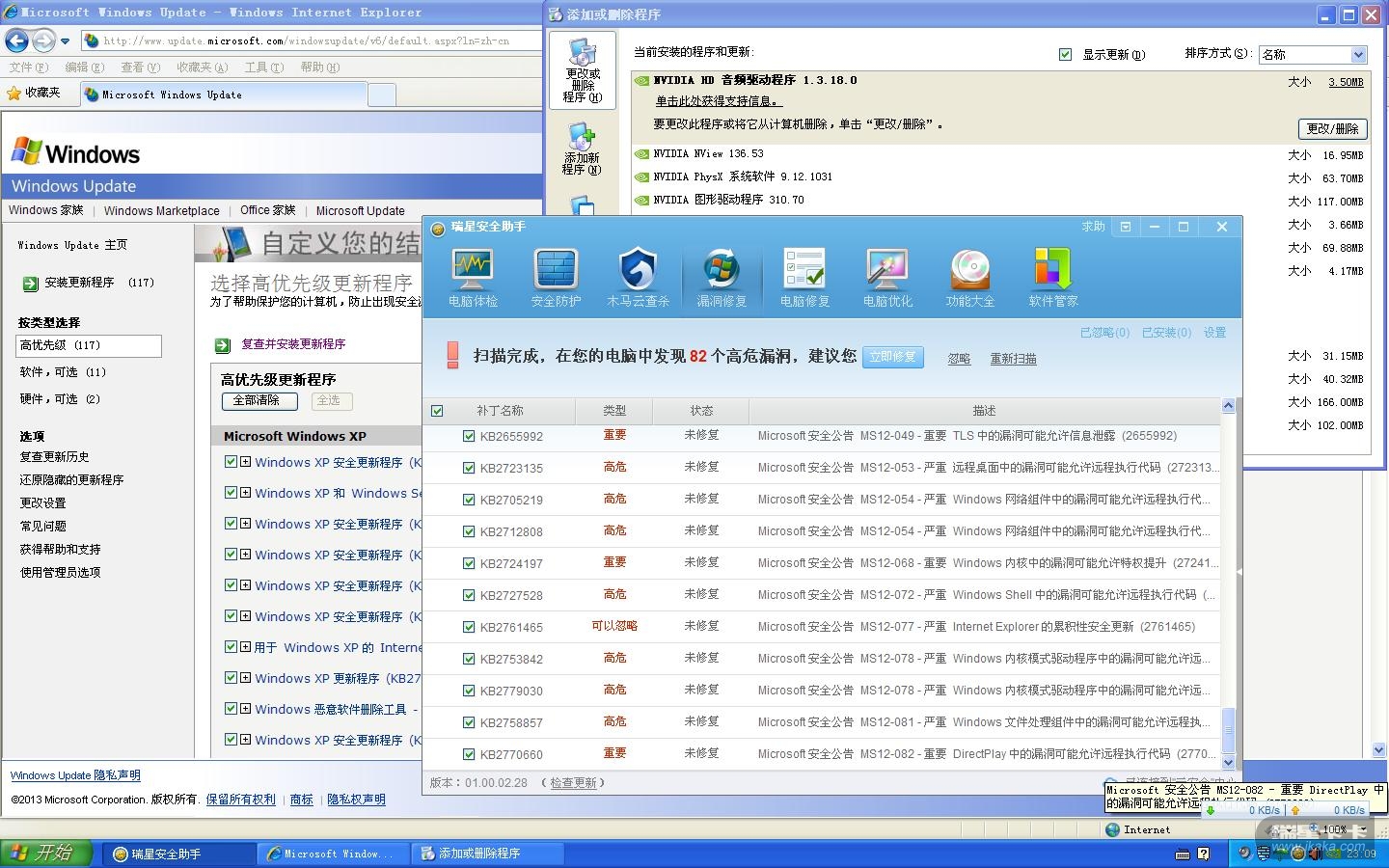
Task: Click the NVIDIA NView 136.53 program icon
Action: click(x=641, y=154)
